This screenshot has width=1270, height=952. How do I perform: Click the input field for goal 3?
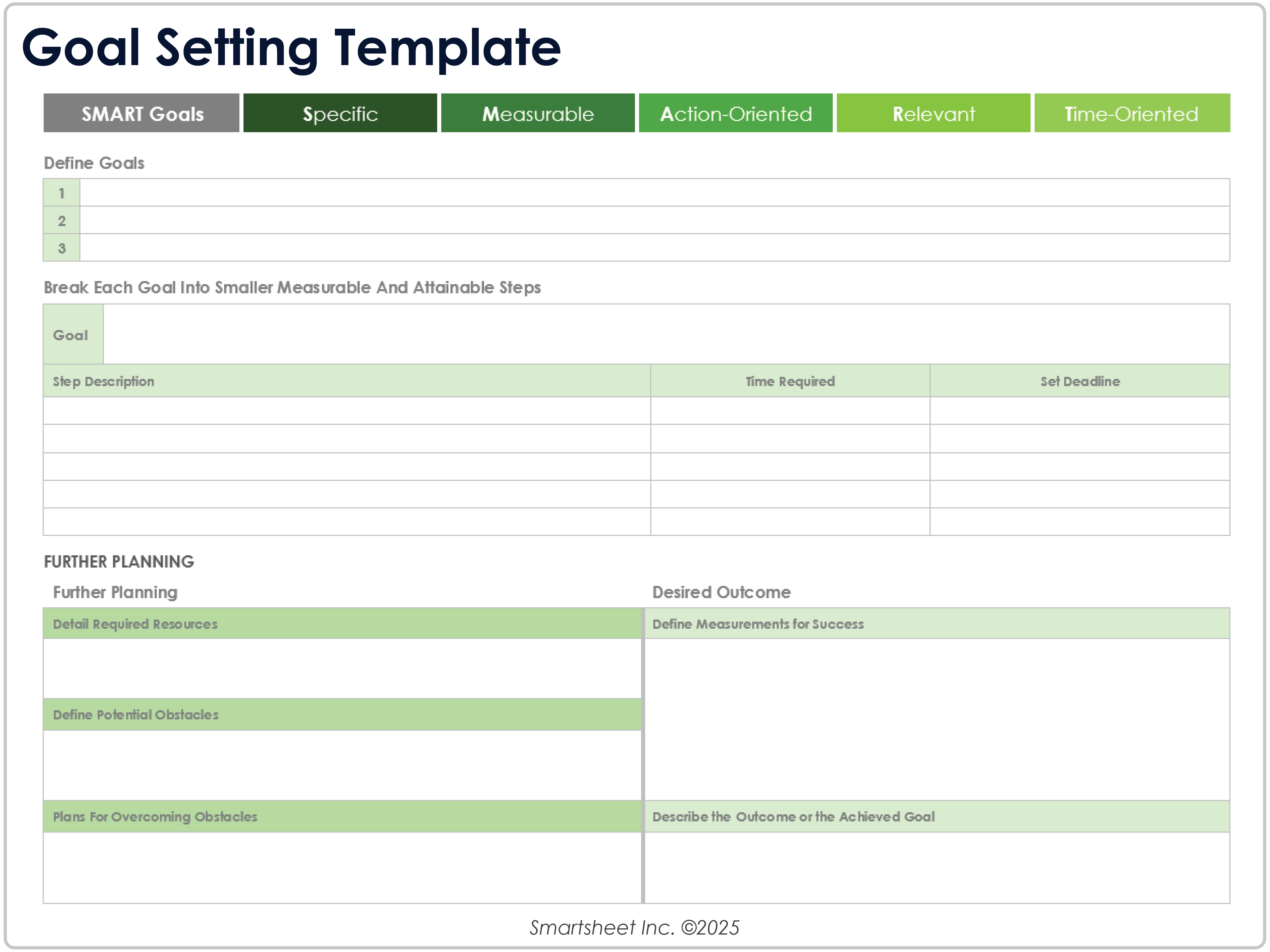[655, 248]
